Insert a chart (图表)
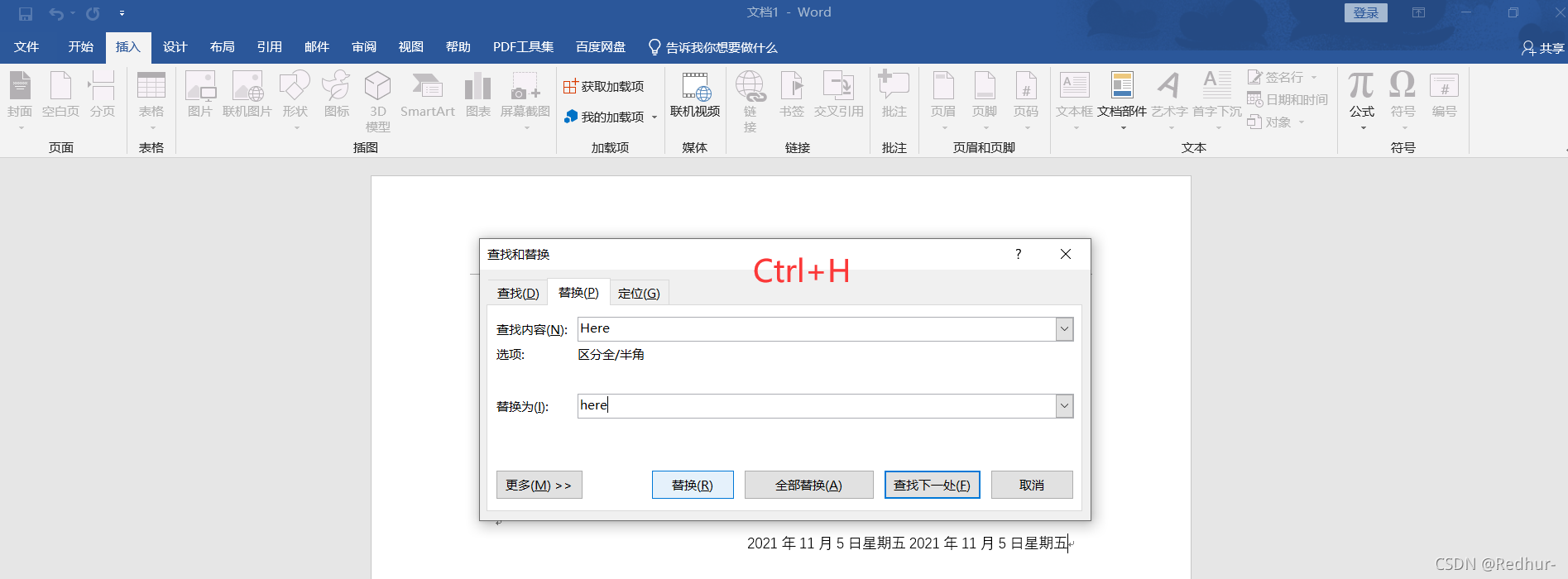Screen dimensions: 1568x579 point(478,95)
